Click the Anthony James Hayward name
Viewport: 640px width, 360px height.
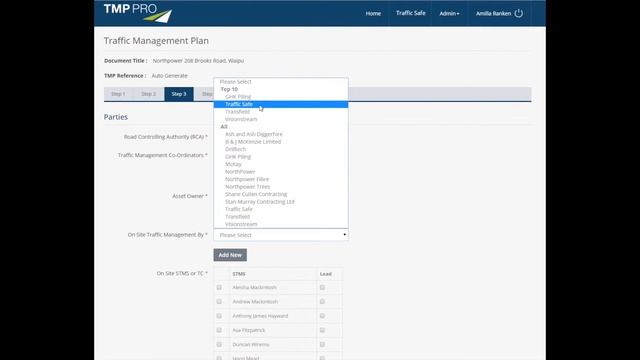click(260, 316)
